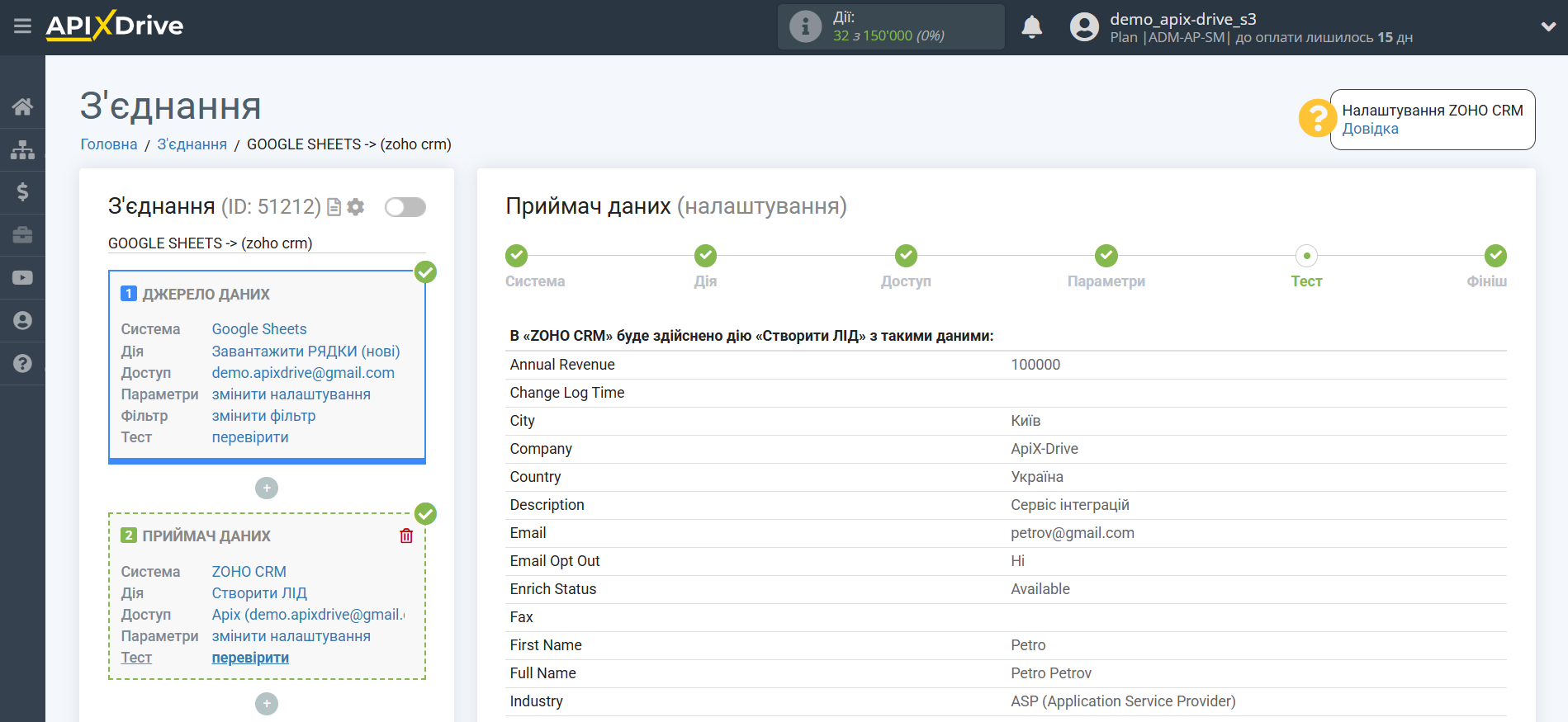This screenshot has height=722, width=1568.
Task: Click Country value Україна
Action: click(x=1037, y=477)
